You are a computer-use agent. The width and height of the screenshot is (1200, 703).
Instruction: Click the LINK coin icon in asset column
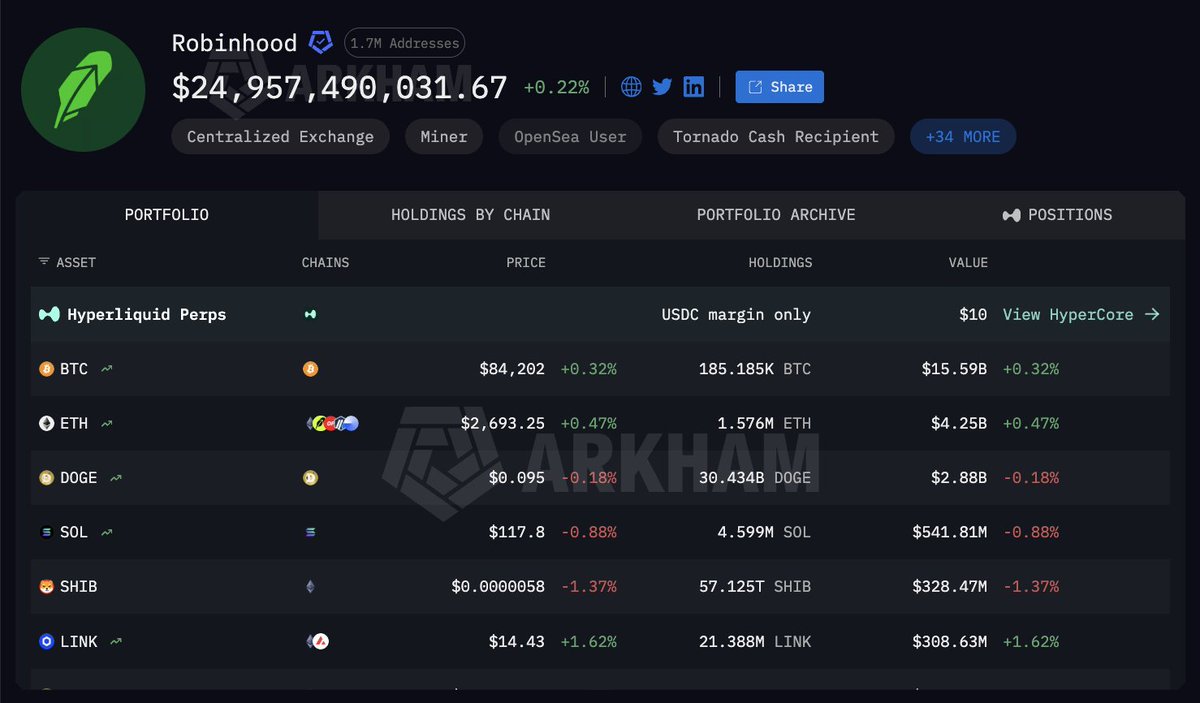[x=46, y=641]
